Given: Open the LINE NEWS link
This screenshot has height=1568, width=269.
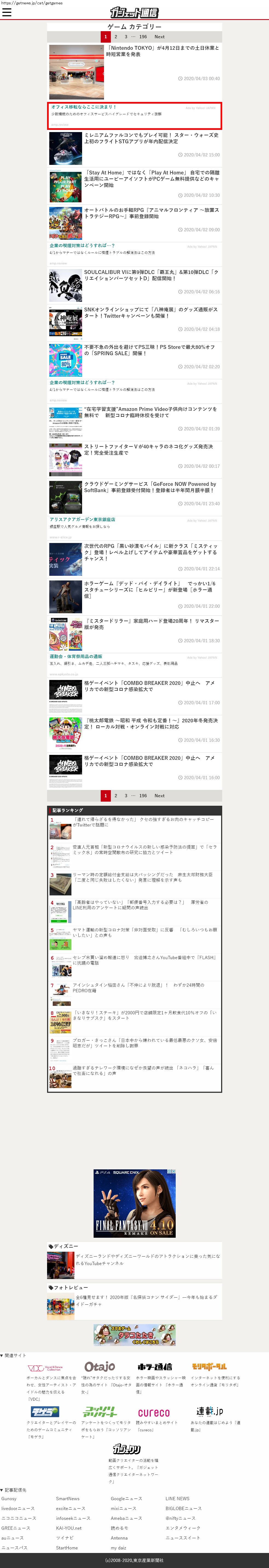Looking at the screenshot, I should coord(178,1499).
